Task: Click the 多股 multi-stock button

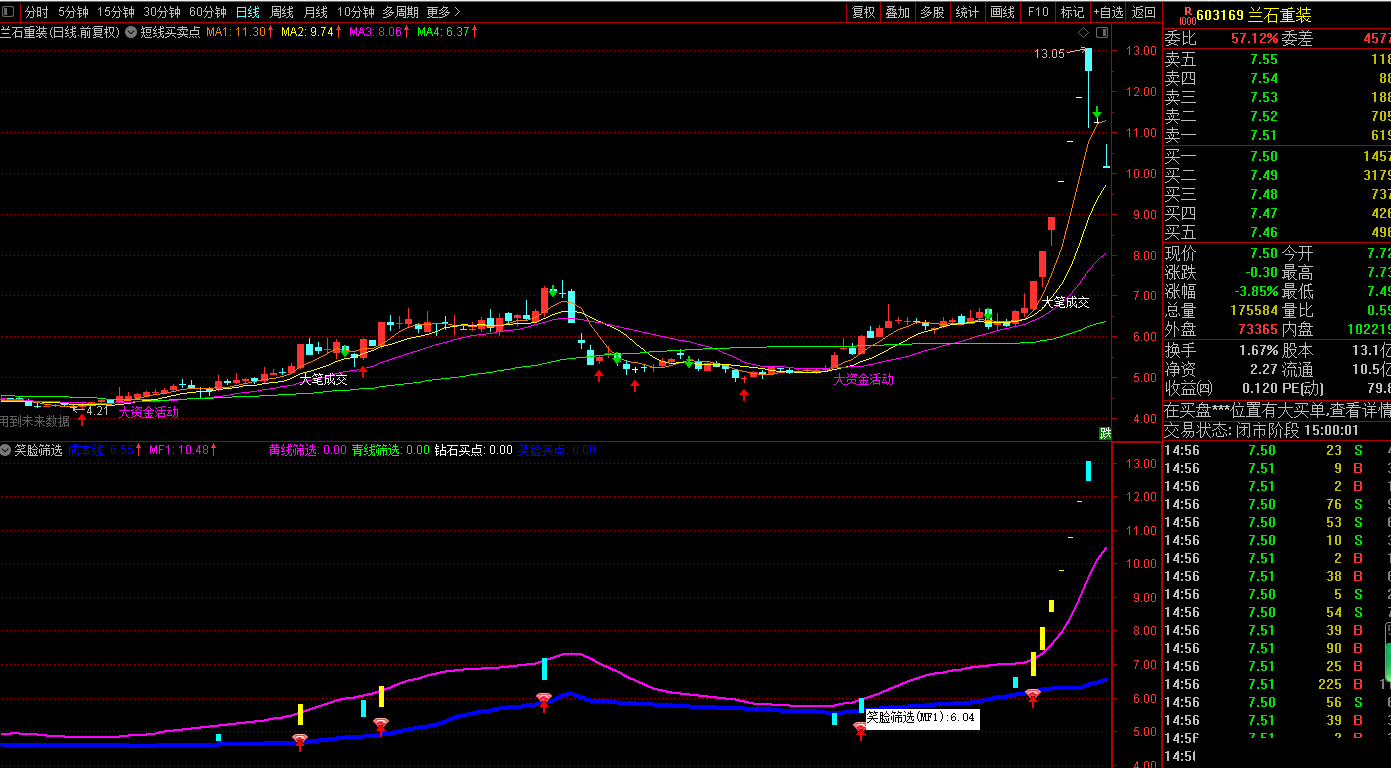Action: [x=932, y=12]
